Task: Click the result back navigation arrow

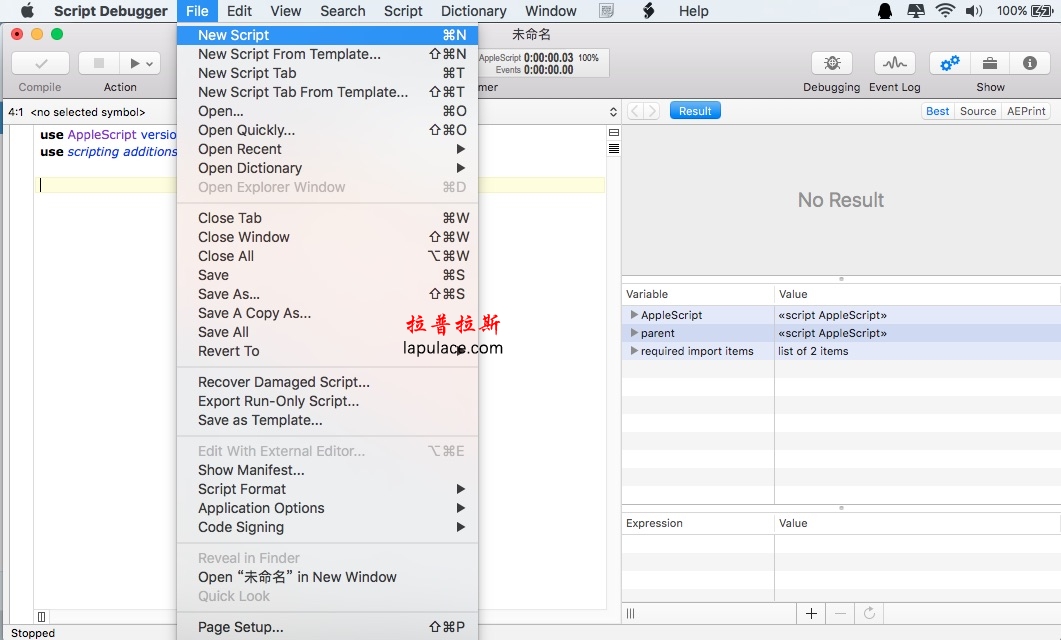Action: pyautogui.click(x=635, y=111)
